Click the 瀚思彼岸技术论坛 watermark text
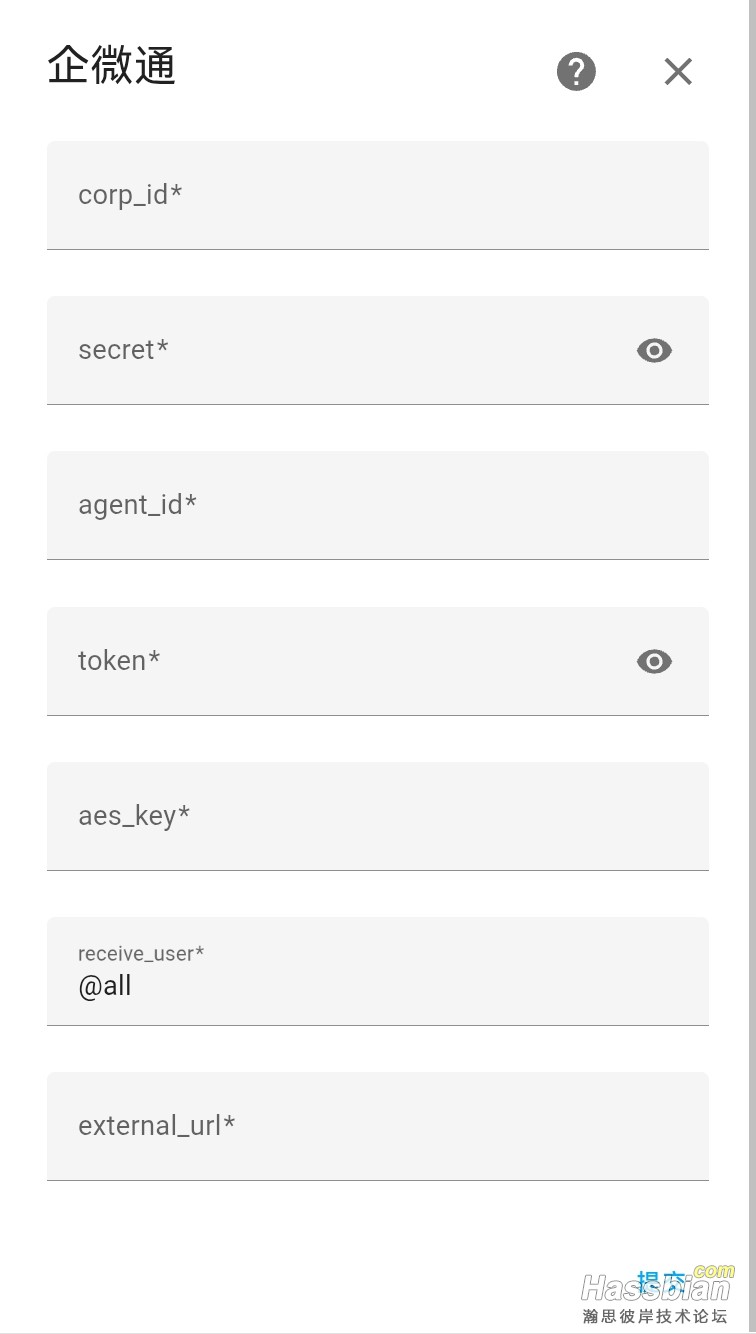 pyautogui.click(x=655, y=1316)
